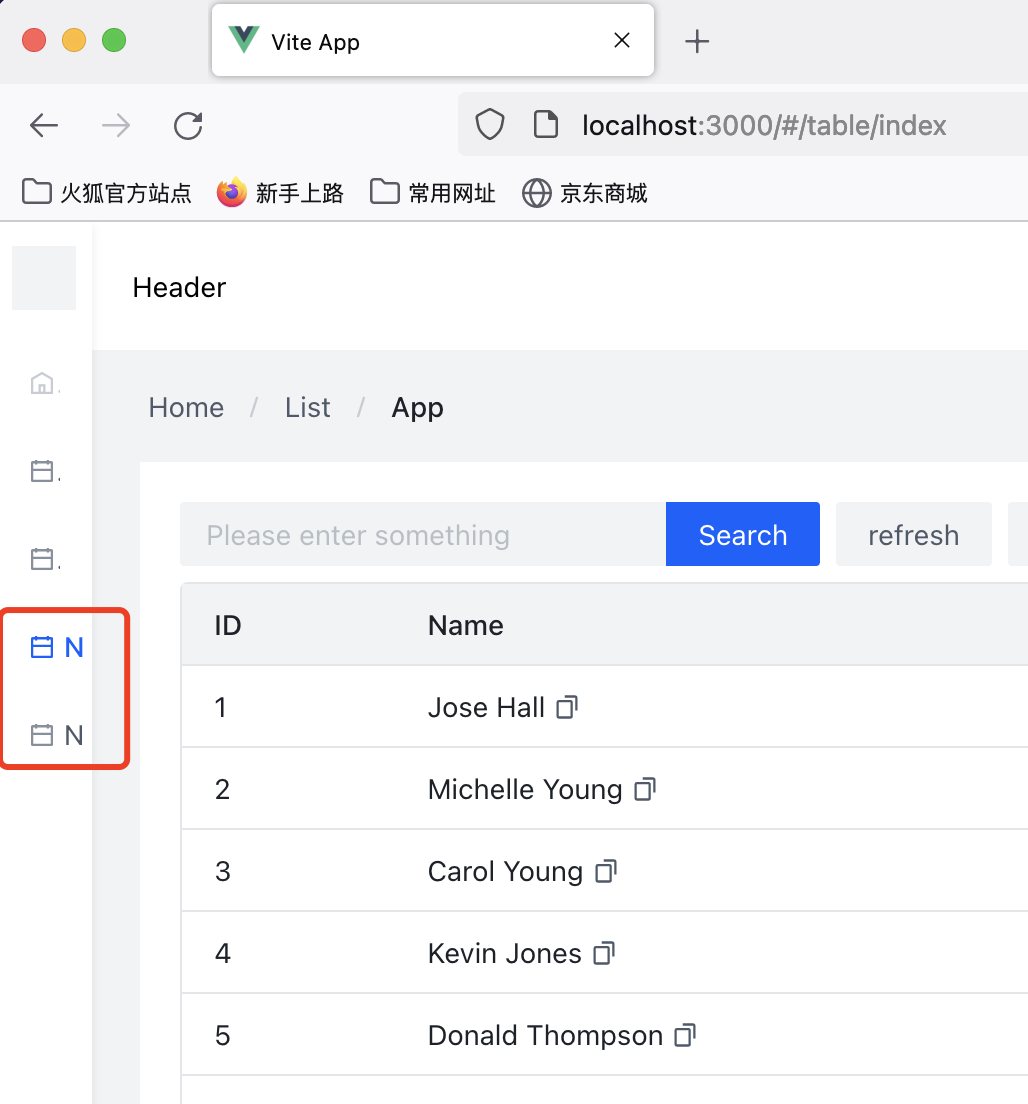The height and width of the screenshot is (1104, 1028).
Task: Reload the page with the refresh icon
Action: click(188, 126)
